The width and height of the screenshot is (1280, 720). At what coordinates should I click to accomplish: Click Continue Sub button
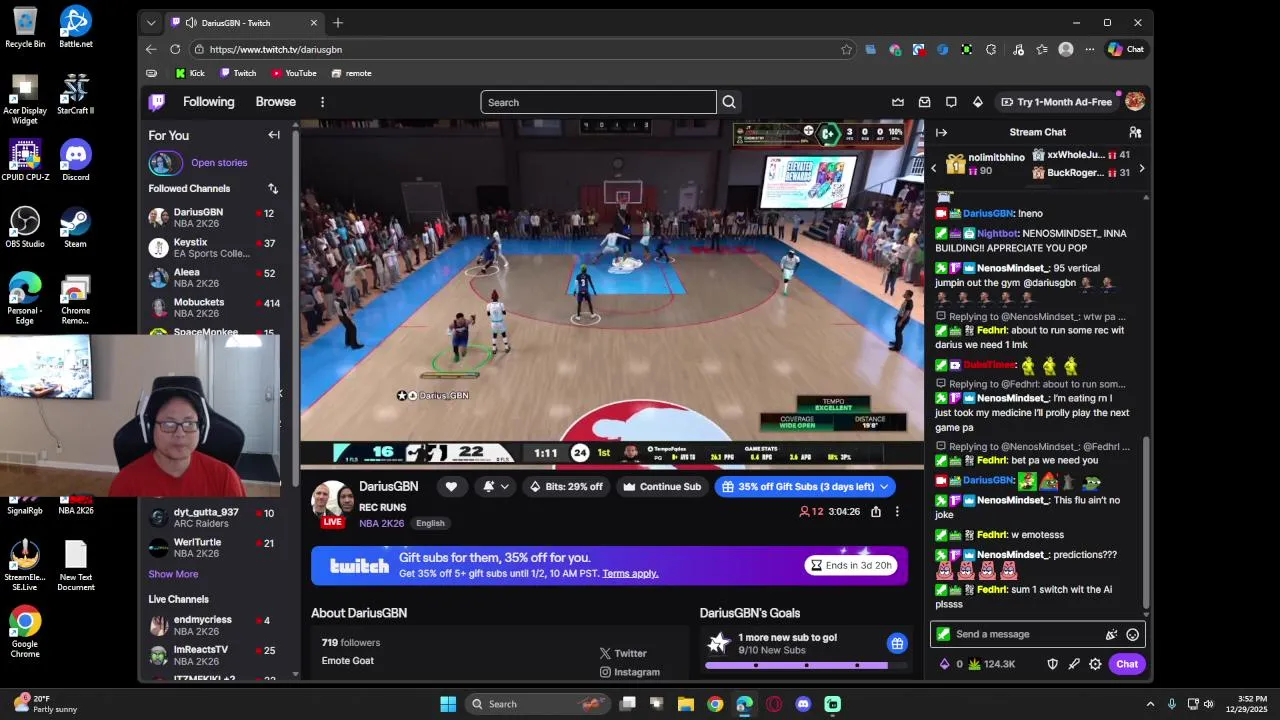pos(662,487)
